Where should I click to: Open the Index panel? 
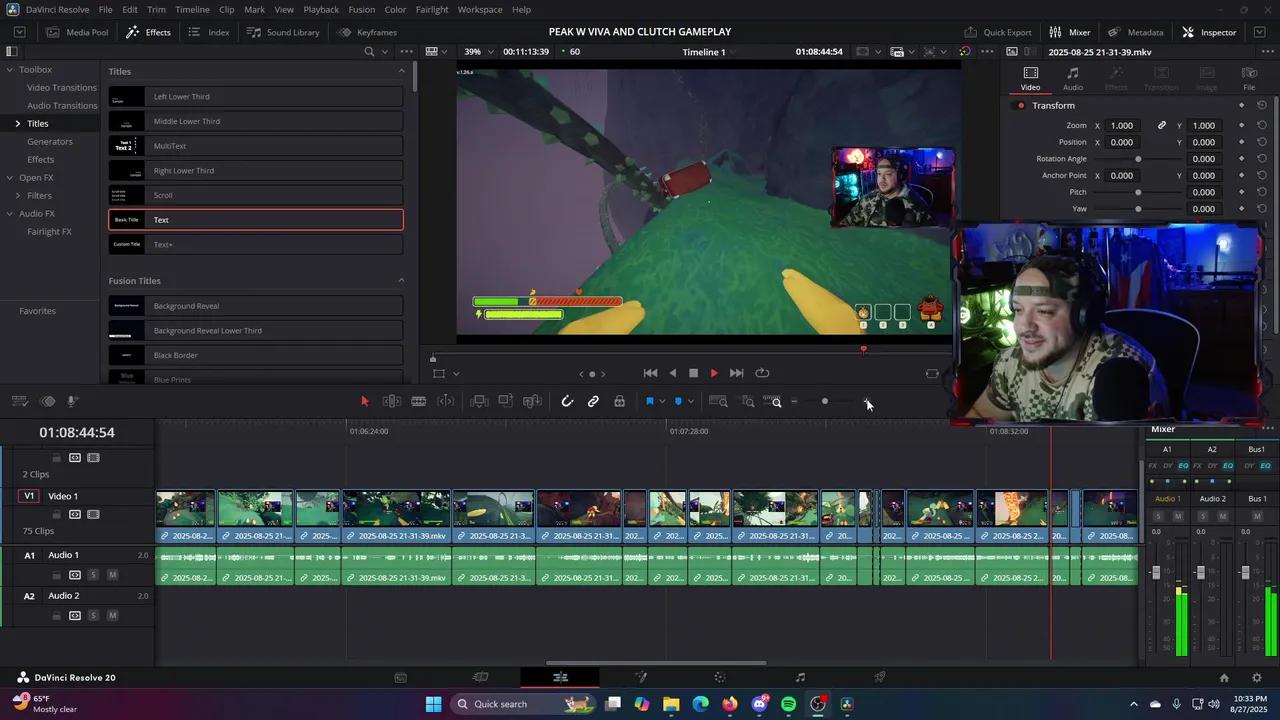click(209, 32)
